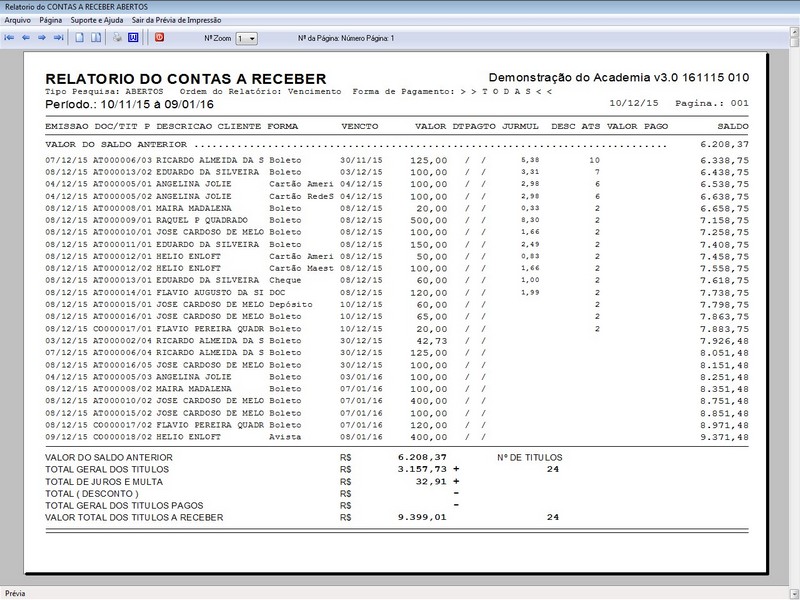800x600 pixels.
Task: Click the row AT000015/01 JOSE CARDOSO Depósito
Action: pyautogui.click(x=397, y=305)
